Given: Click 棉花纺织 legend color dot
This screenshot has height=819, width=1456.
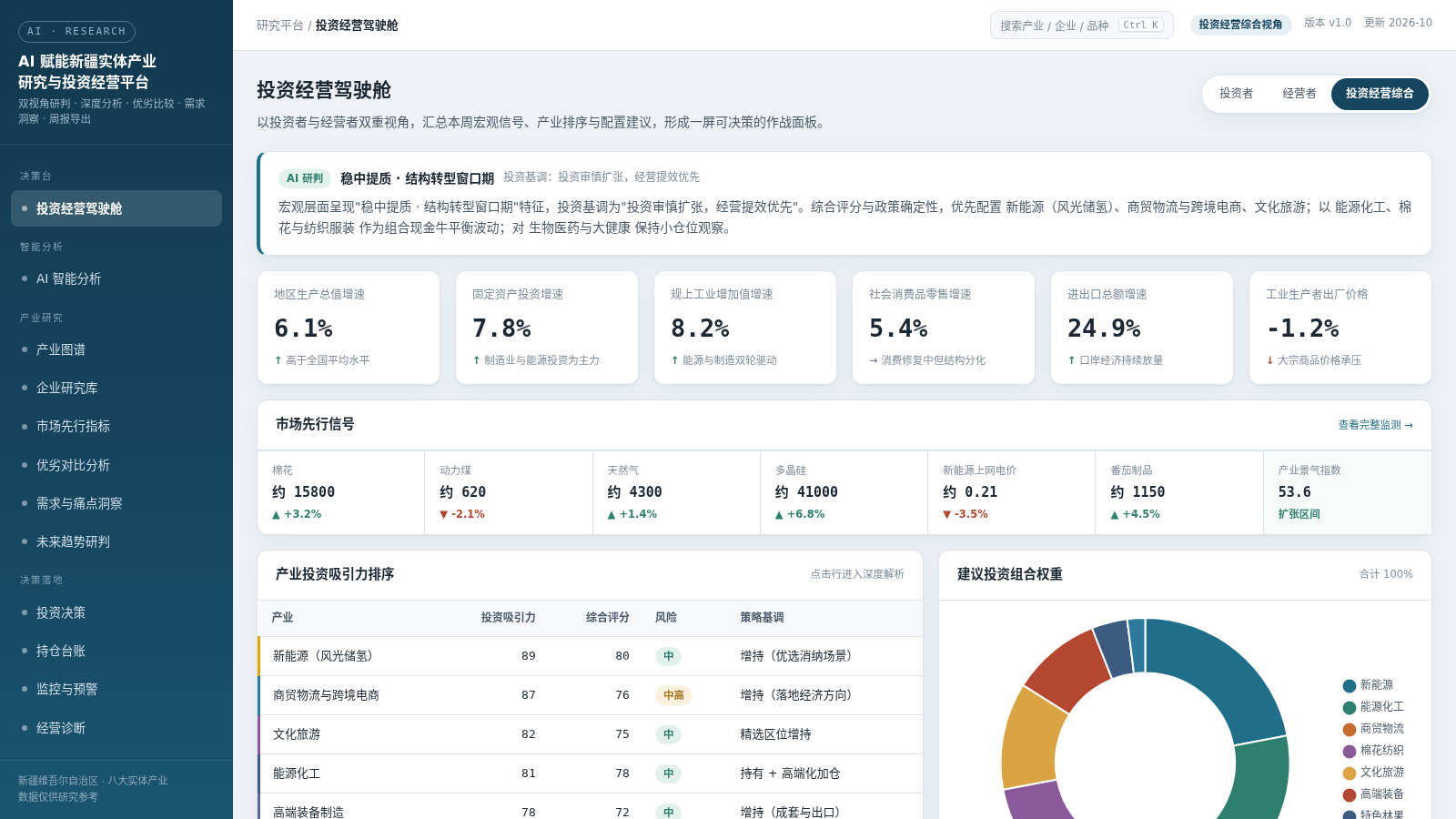Looking at the screenshot, I should click(1350, 752).
